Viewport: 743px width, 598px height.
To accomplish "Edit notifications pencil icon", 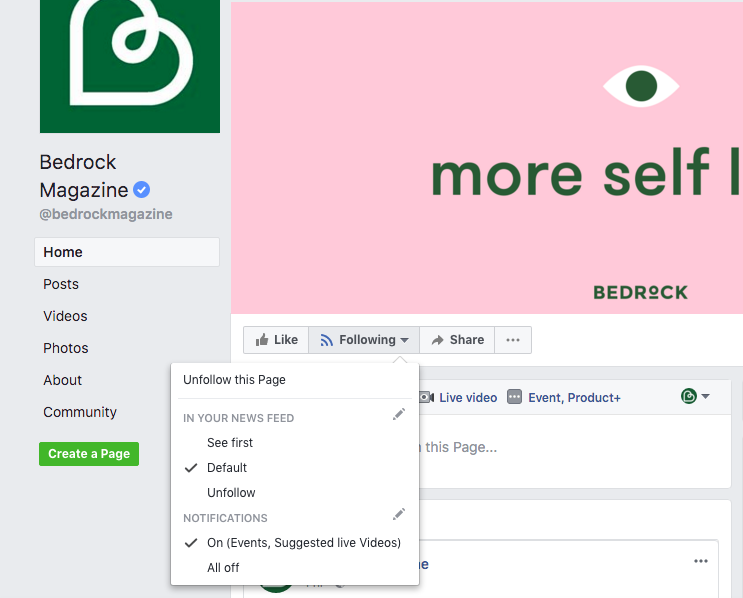I will 399,515.
